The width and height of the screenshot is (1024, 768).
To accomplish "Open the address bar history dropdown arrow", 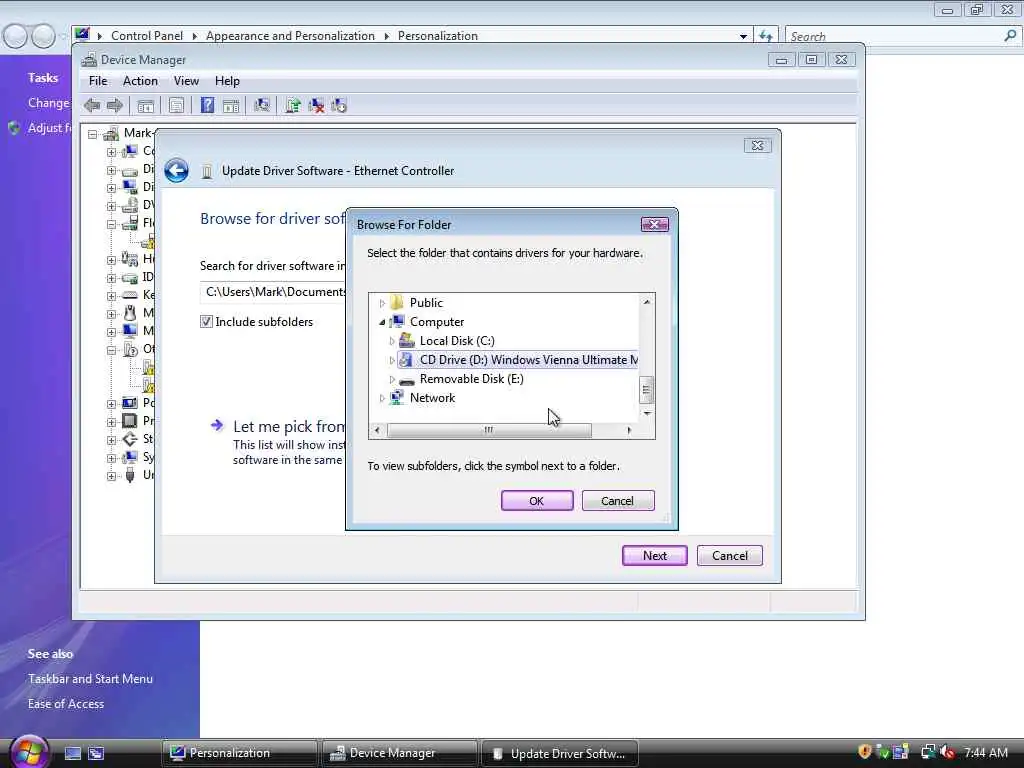I will [743, 37].
